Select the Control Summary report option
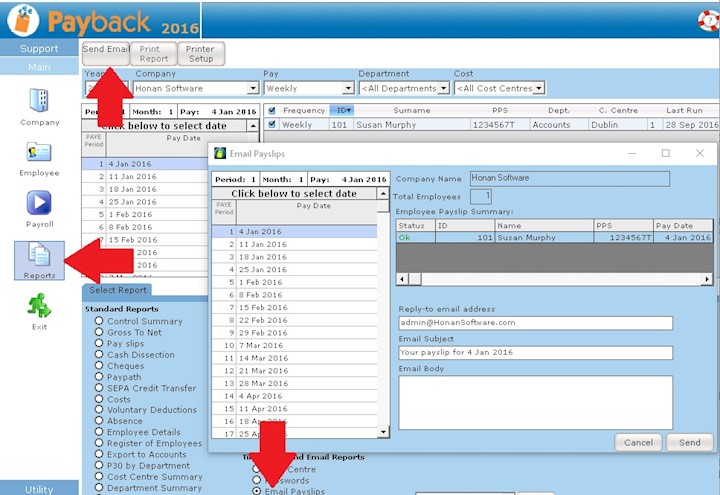The width and height of the screenshot is (720, 495). click(x=99, y=321)
